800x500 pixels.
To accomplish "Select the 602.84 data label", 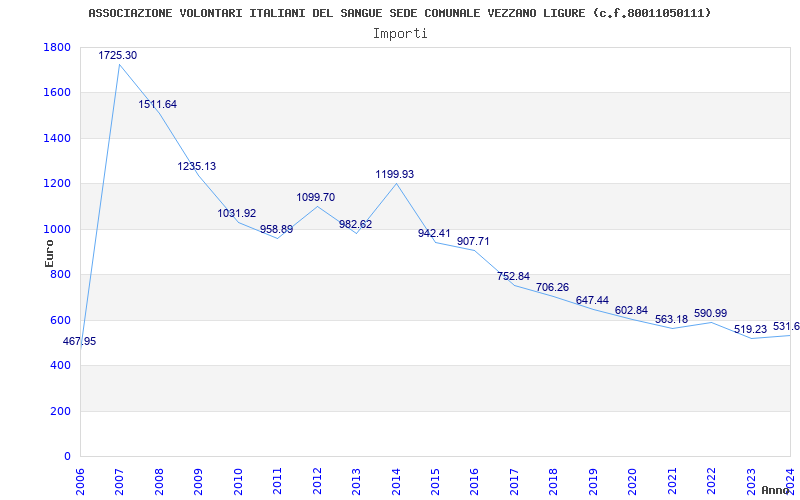I will click(631, 310).
